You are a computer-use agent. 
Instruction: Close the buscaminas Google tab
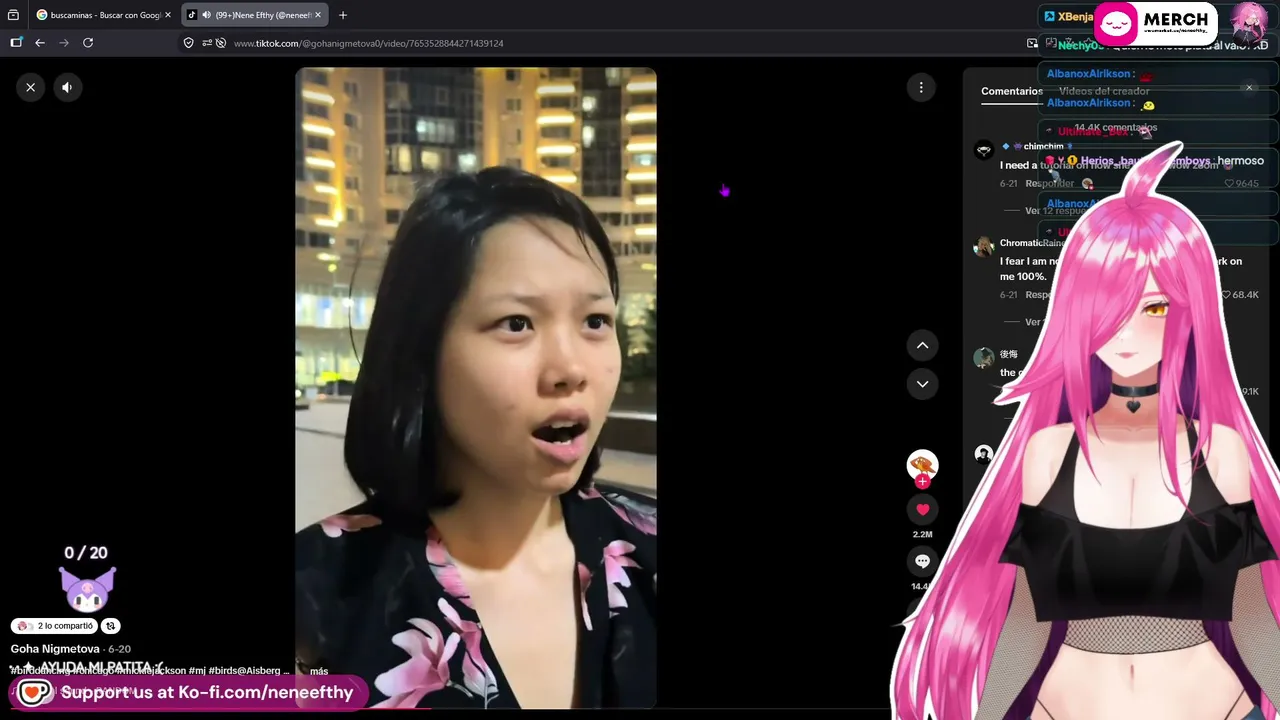coord(168,15)
